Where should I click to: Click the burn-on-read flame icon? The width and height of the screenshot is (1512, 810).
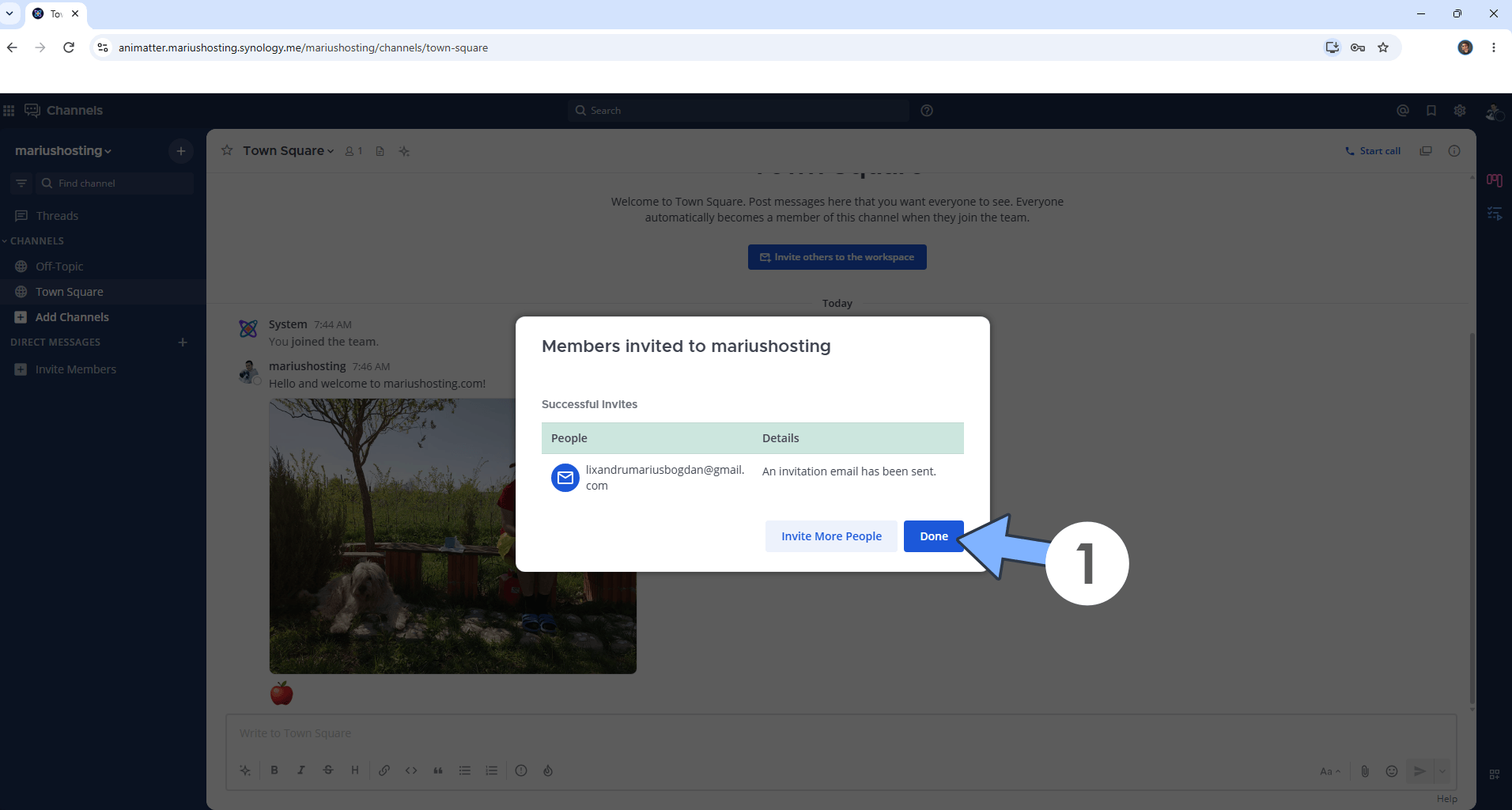pos(548,770)
